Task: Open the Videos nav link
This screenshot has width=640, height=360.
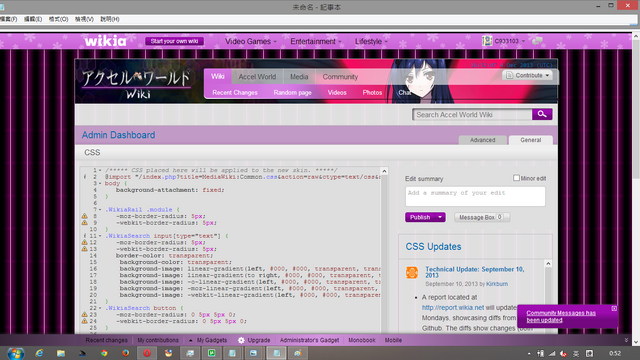Action: pyautogui.click(x=337, y=93)
